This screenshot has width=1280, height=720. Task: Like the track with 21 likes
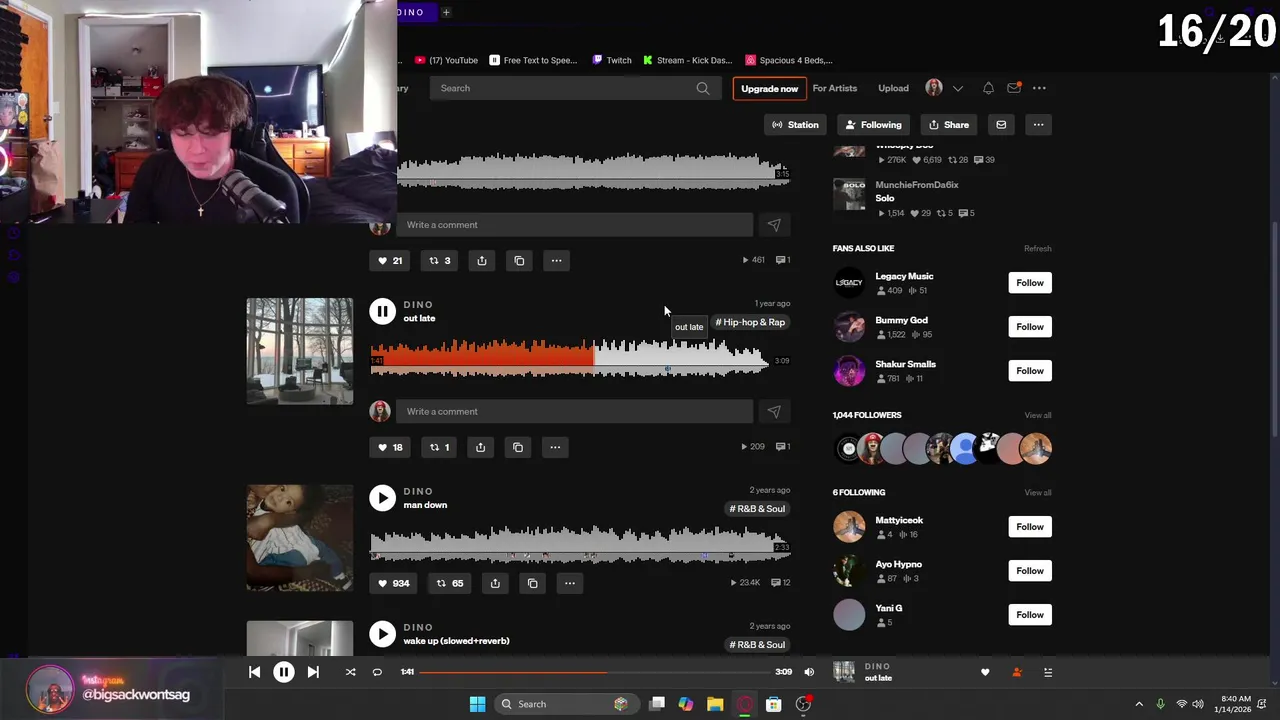coord(390,261)
